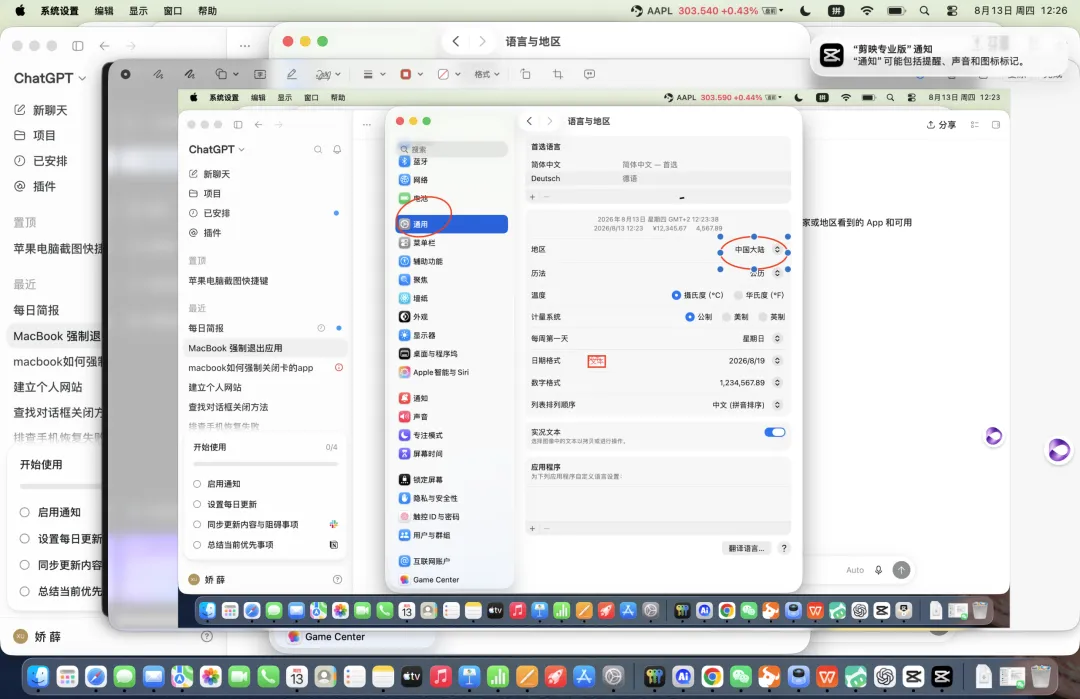Expand the AAPL stock ticker menu bar item
Viewport: 1080px width, 699px height.
pyautogui.click(x=707, y=11)
